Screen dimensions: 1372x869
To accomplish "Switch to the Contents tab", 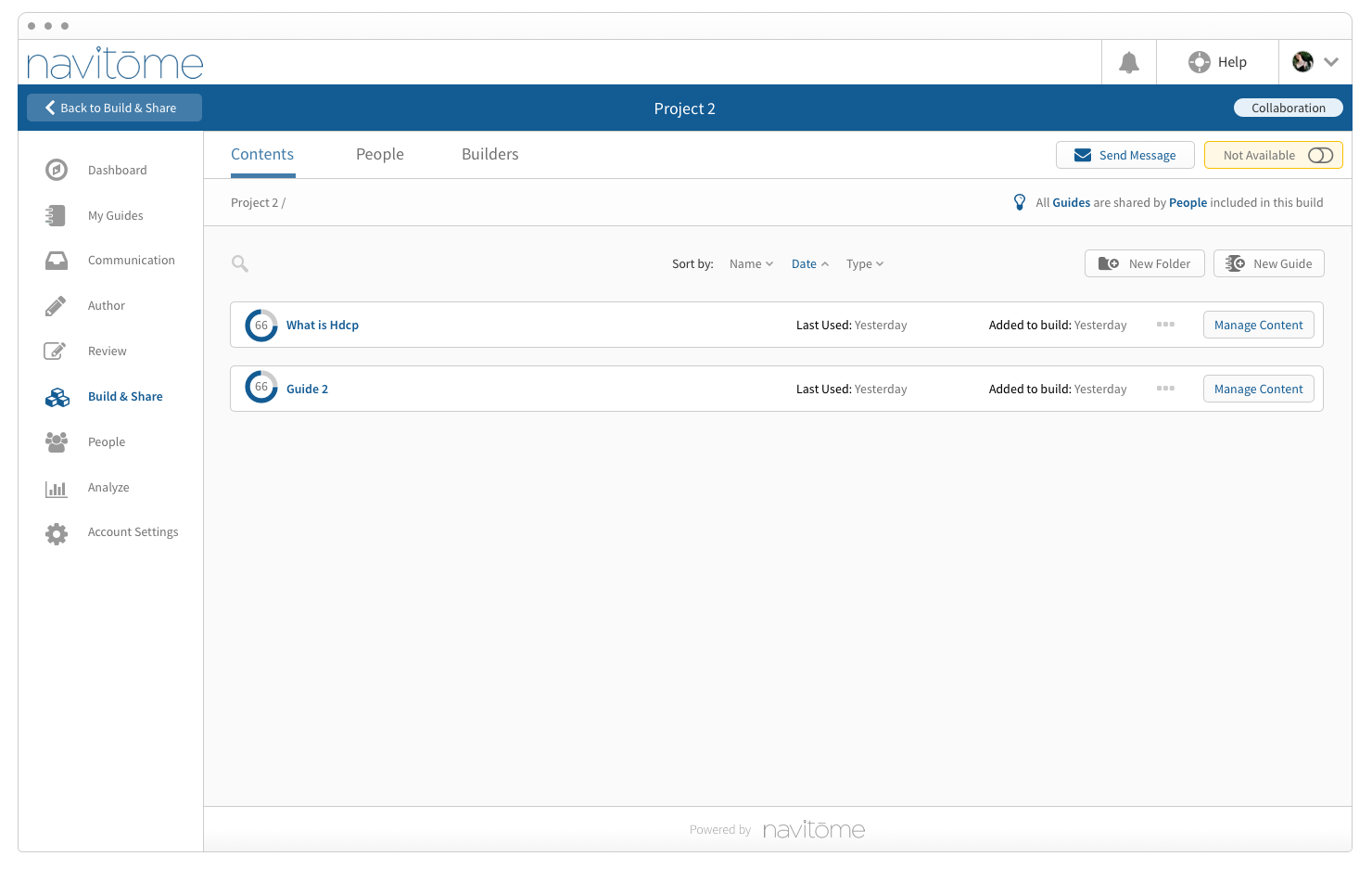I will pyautogui.click(x=262, y=154).
